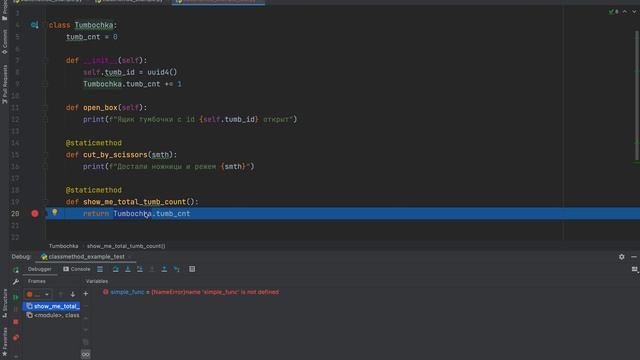The height and width of the screenshot is (360, 640).
Task: Open the thread selector dropdown in Frames
Action: click(x=38, y=294)
